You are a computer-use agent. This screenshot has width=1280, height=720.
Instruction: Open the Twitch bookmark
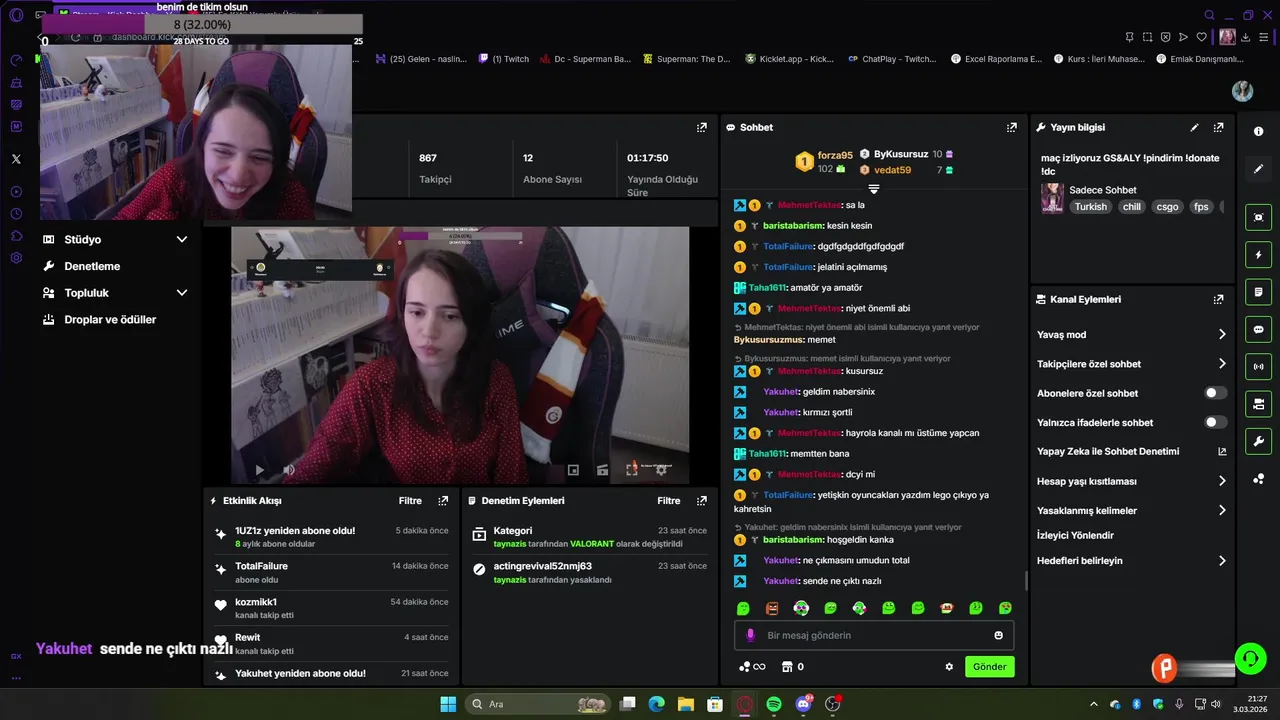[x=504, y=59]
